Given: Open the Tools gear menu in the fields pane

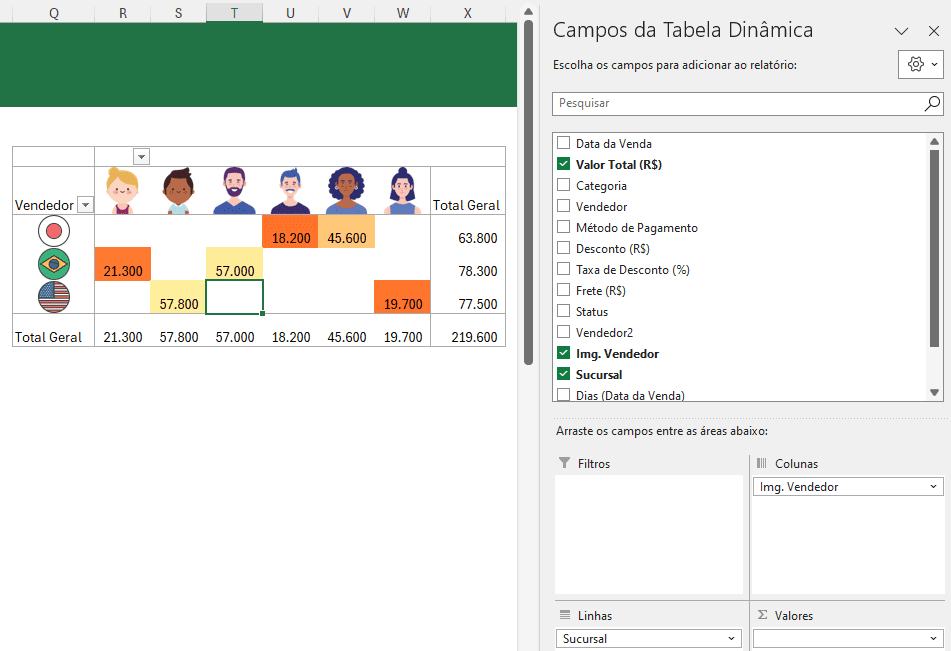Looking at the screenshot, I should point(916,64).
